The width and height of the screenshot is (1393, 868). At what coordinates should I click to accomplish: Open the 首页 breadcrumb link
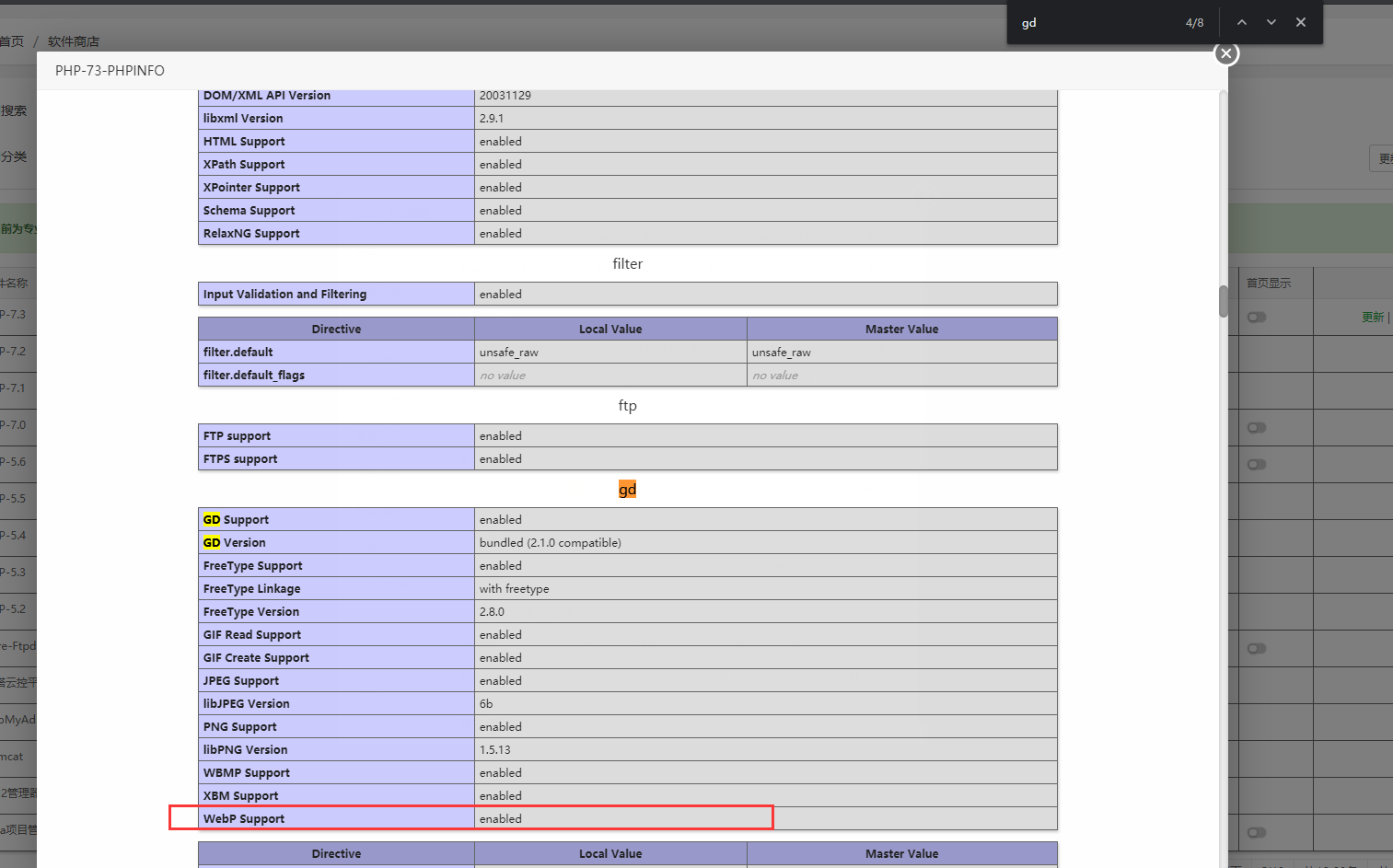(12, 41)
